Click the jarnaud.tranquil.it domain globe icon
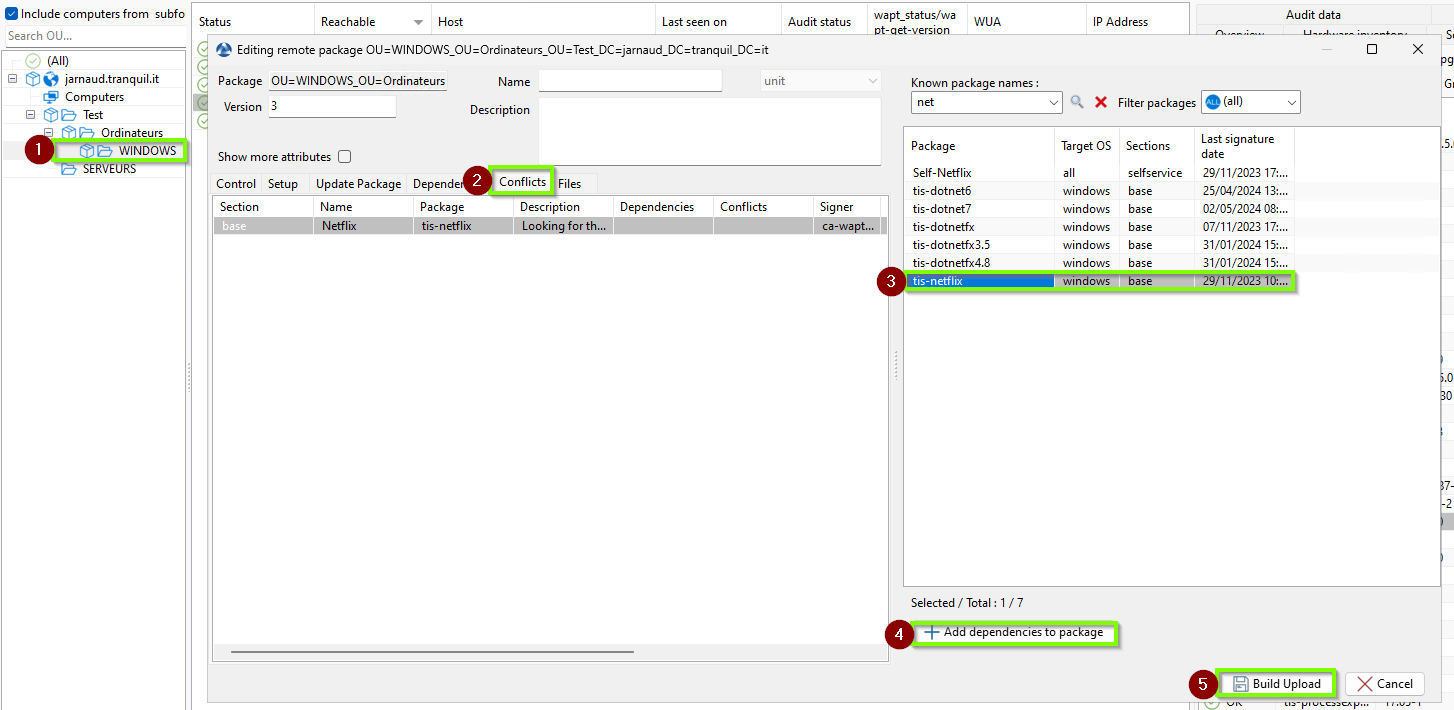Screen dimensions: 1454x710 [x=51, y=79]
